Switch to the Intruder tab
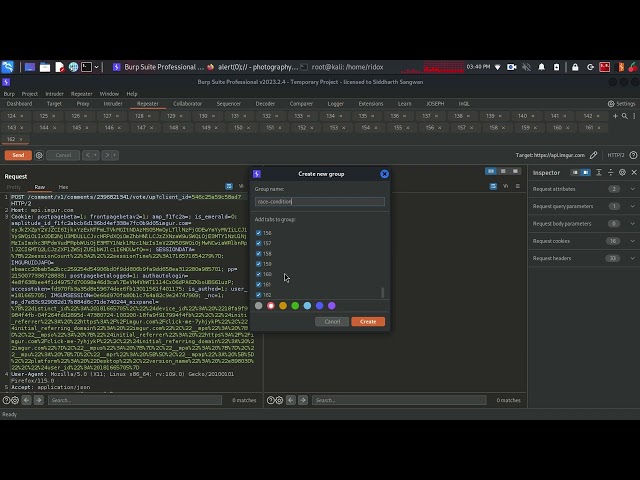The width and height of the screenshot is (640, 480). pos(113,103)
